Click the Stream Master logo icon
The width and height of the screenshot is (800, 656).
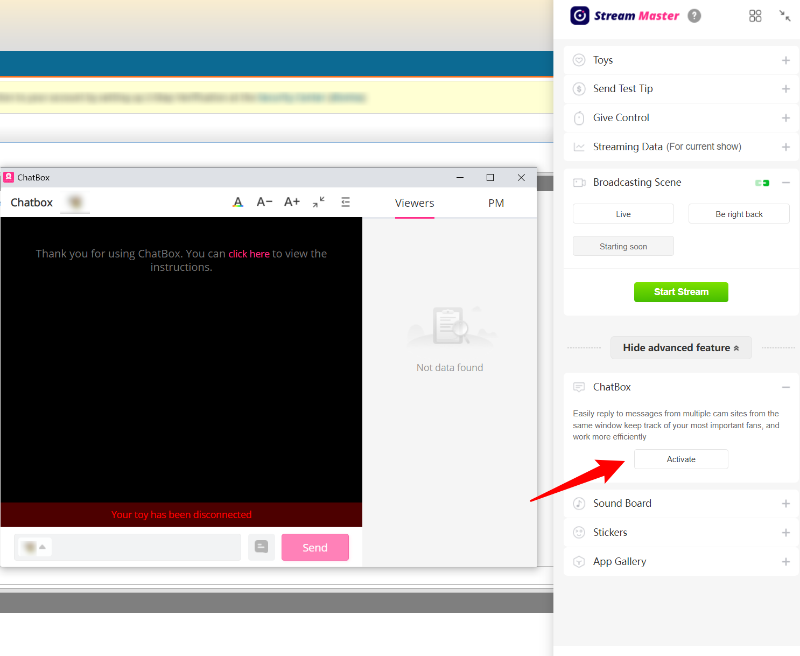(580, 16)
